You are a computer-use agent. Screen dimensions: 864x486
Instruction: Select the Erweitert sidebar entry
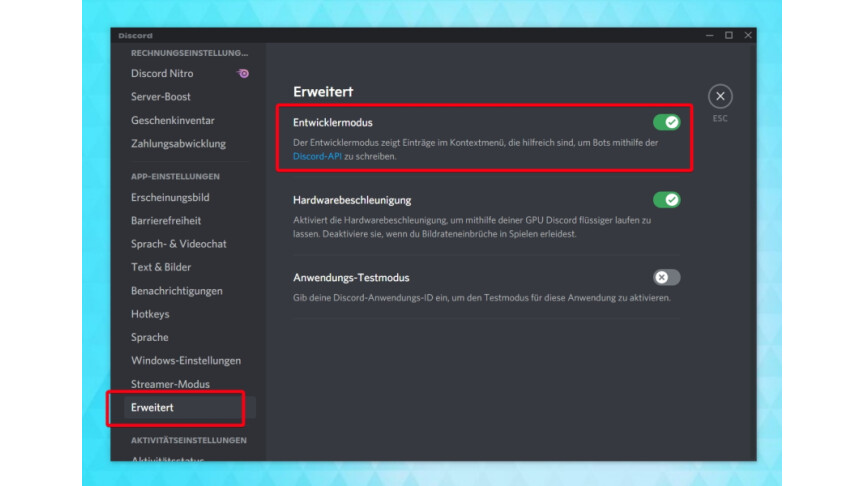pos(190,407)
